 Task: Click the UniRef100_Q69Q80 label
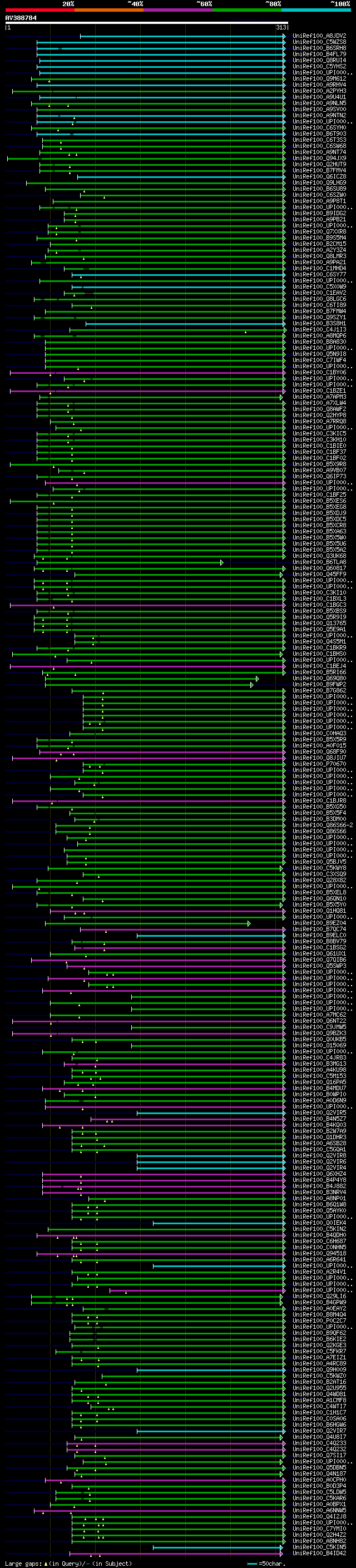click(319, 678)
